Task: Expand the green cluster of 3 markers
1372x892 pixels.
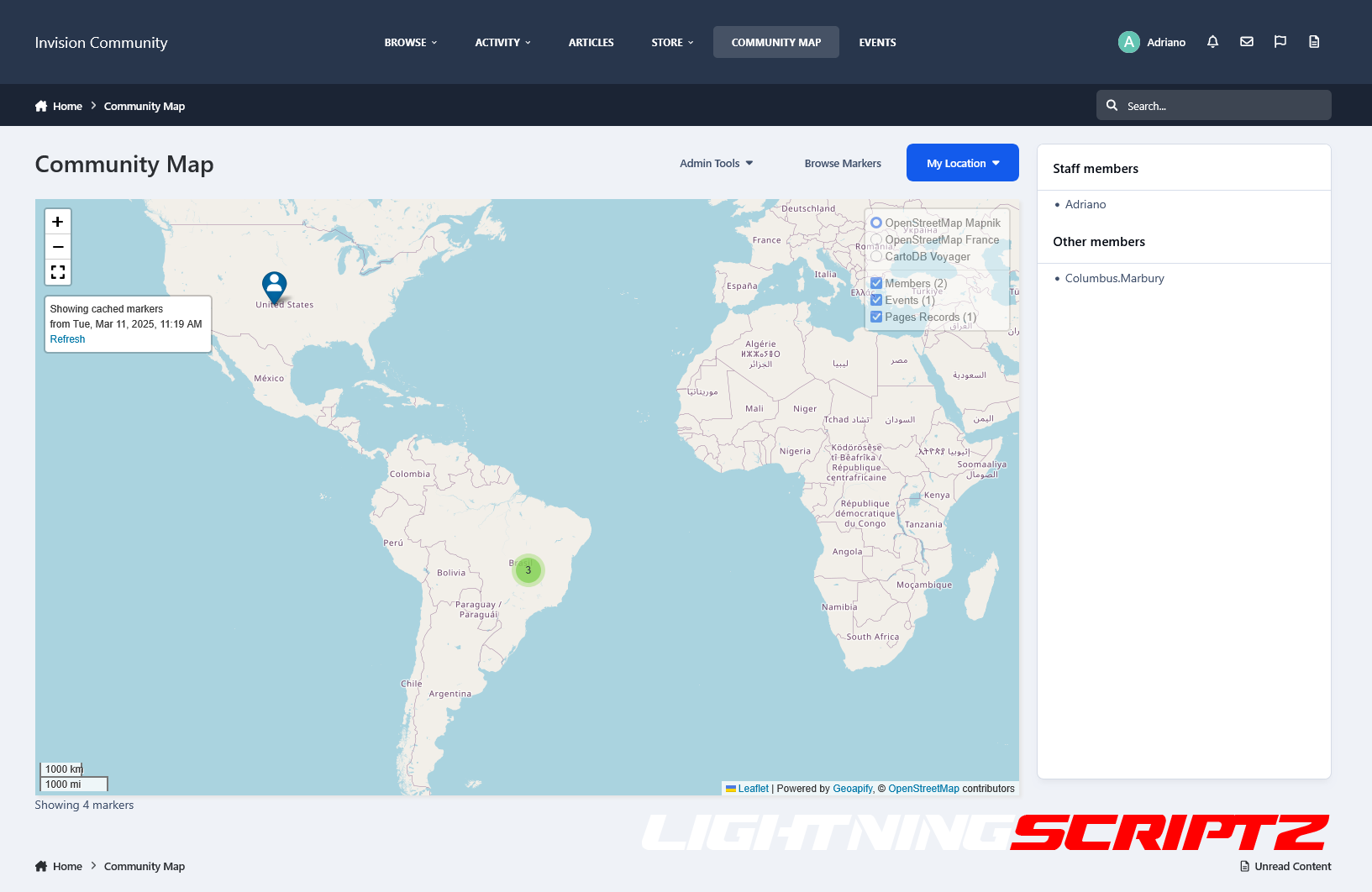Action: tap(528, 570)
